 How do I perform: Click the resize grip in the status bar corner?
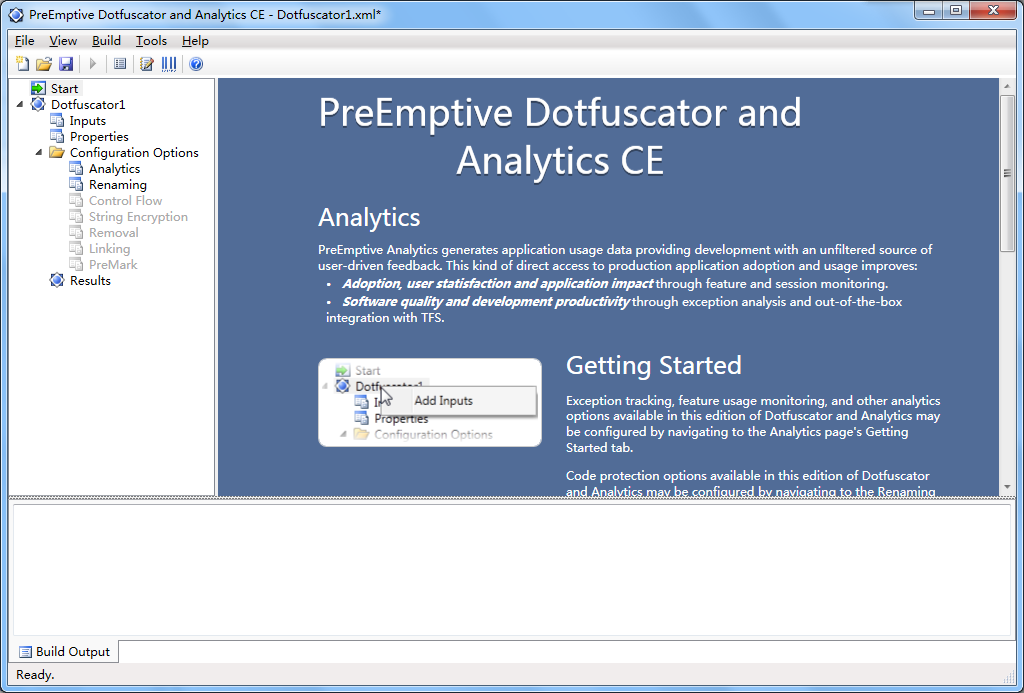coord(1008,675)
